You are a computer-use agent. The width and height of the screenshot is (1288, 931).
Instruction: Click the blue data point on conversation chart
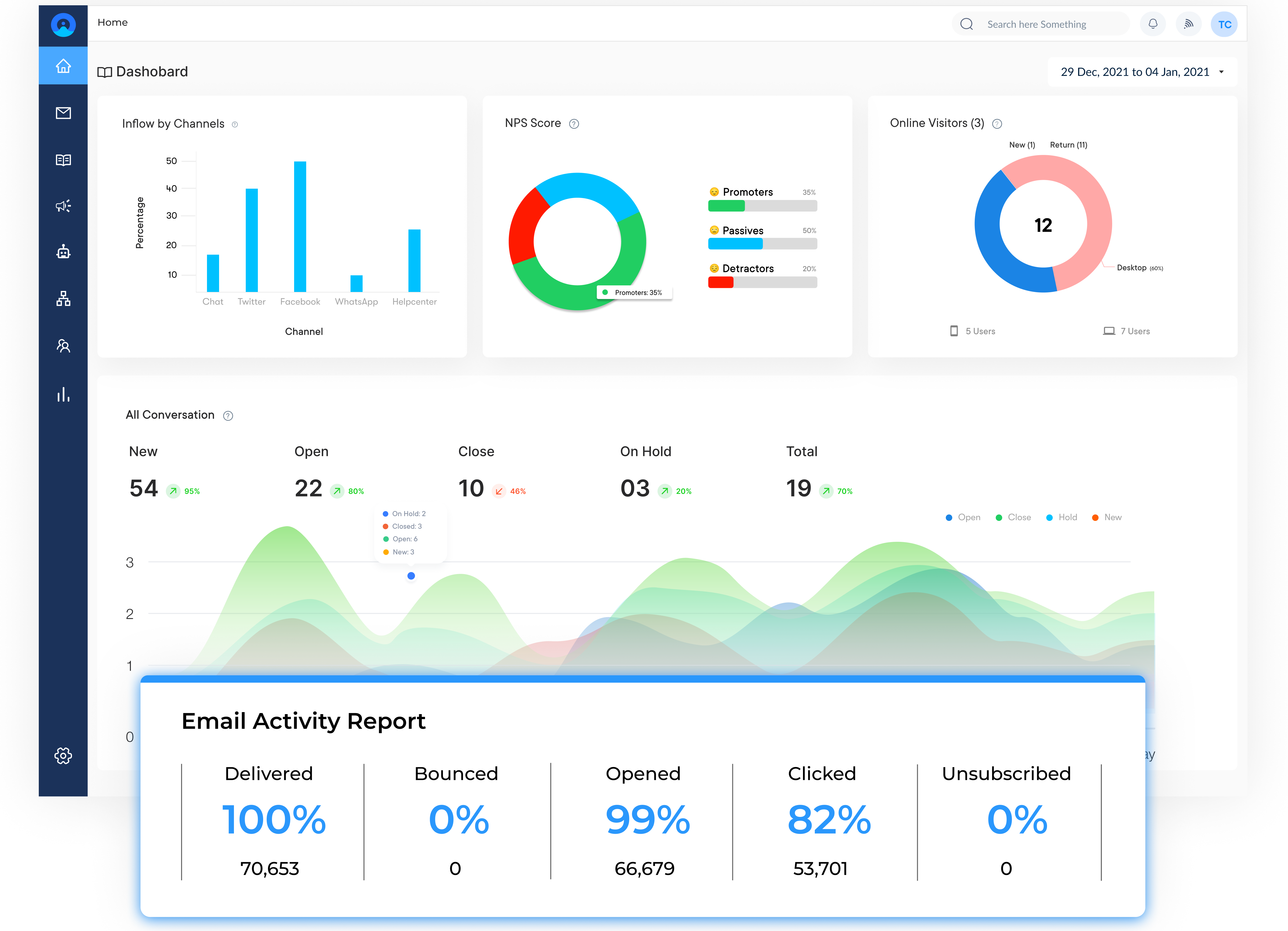tap(411, 576)
